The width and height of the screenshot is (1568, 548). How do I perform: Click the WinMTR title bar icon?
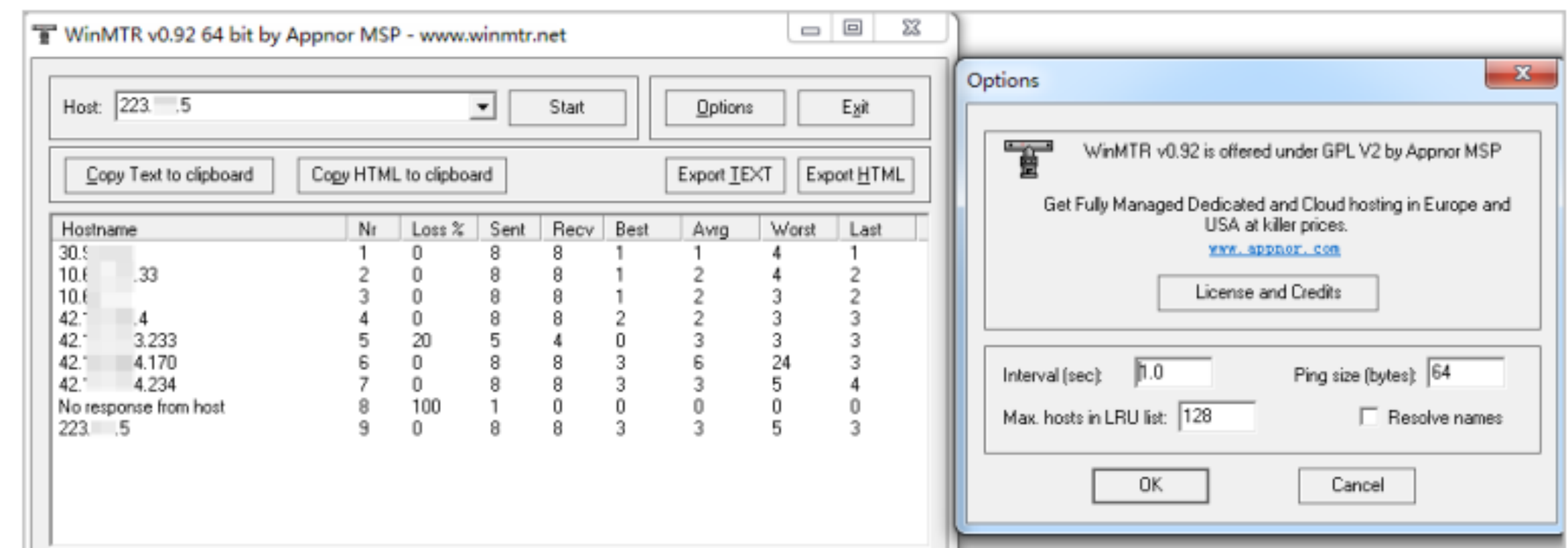click(44, 34)
